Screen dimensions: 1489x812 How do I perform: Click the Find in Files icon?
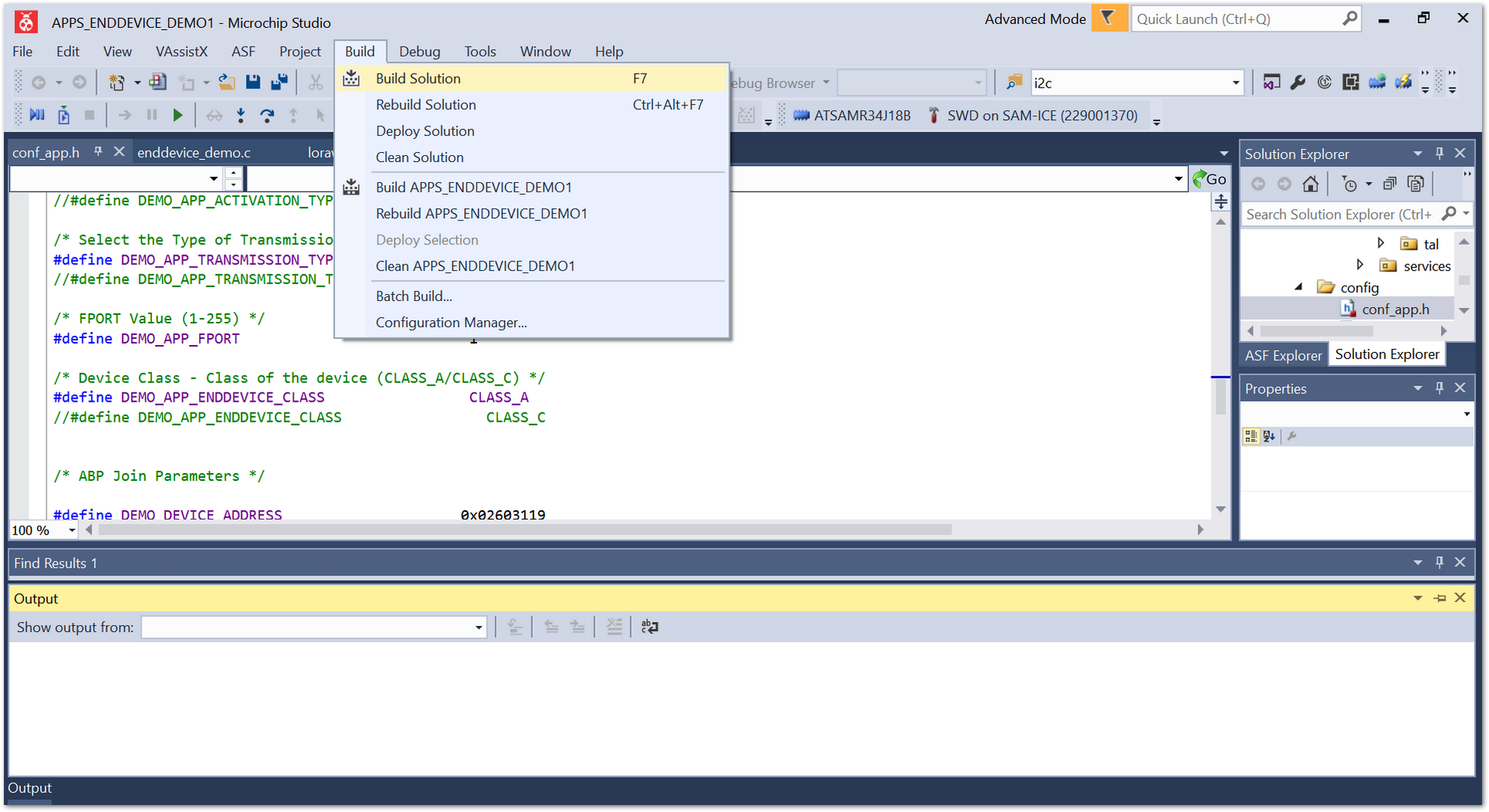click(x=1014, y=82)
